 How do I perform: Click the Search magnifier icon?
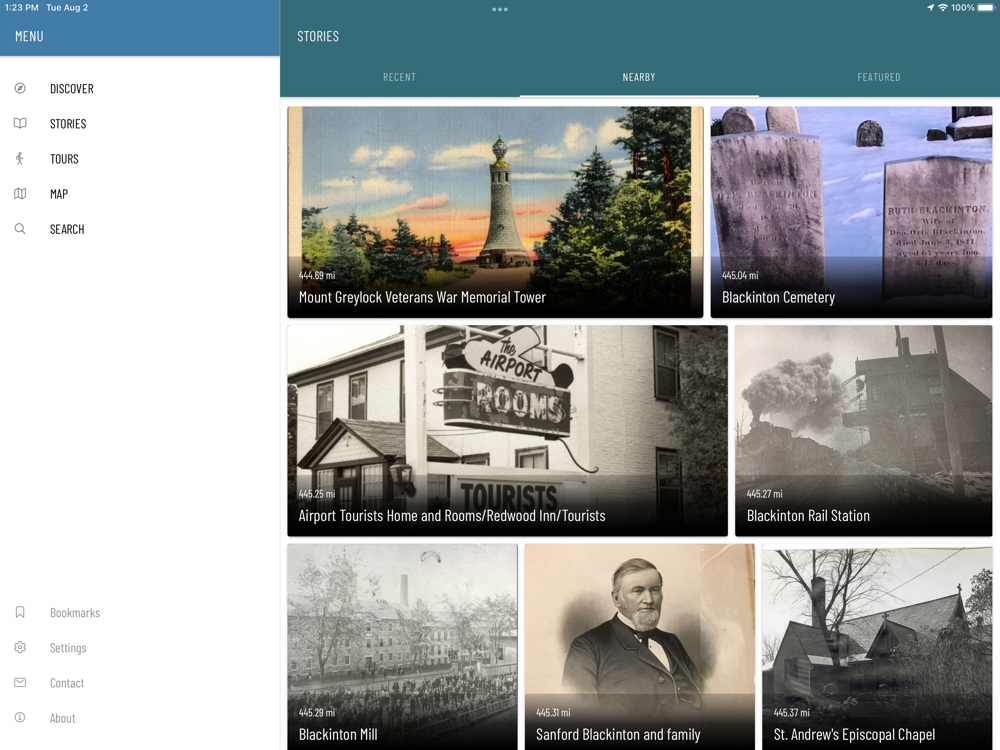pyautogui.click(x=20, y=229)
